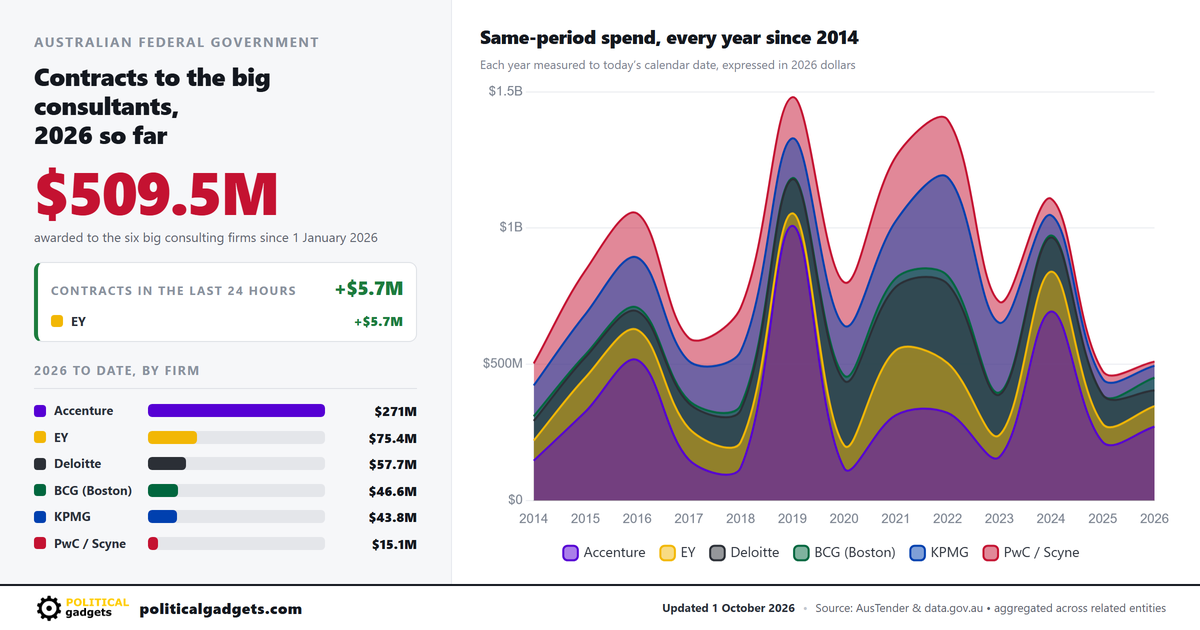Toggle Accenture series in chart legend
1200x630 pixels.
pyautogui.click(x=604, y=552)
